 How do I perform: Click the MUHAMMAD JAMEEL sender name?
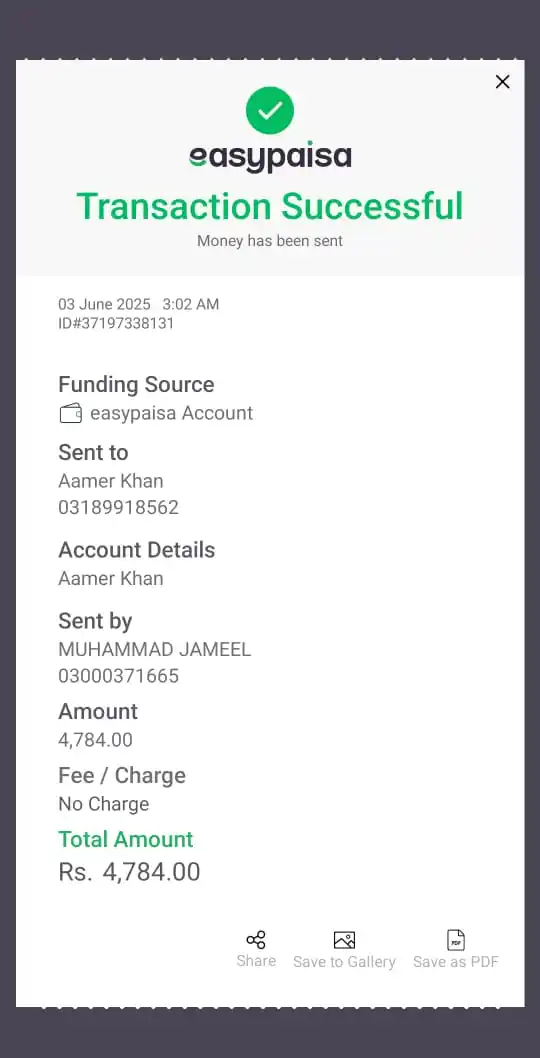click(155, 650)
